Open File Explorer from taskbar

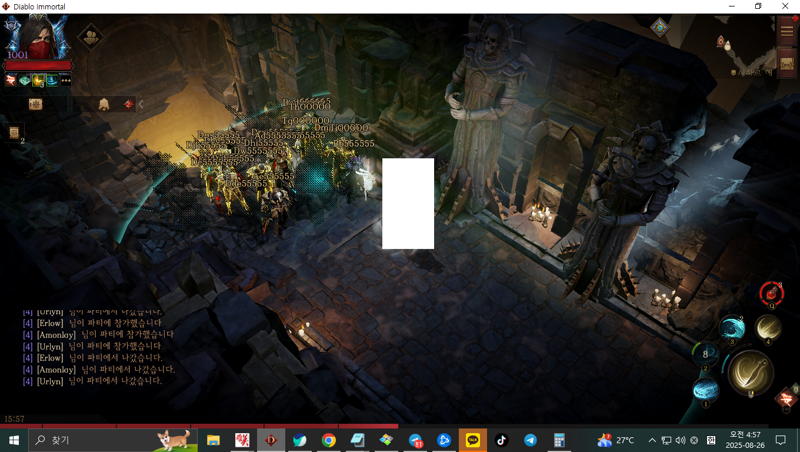click(213, 440)
